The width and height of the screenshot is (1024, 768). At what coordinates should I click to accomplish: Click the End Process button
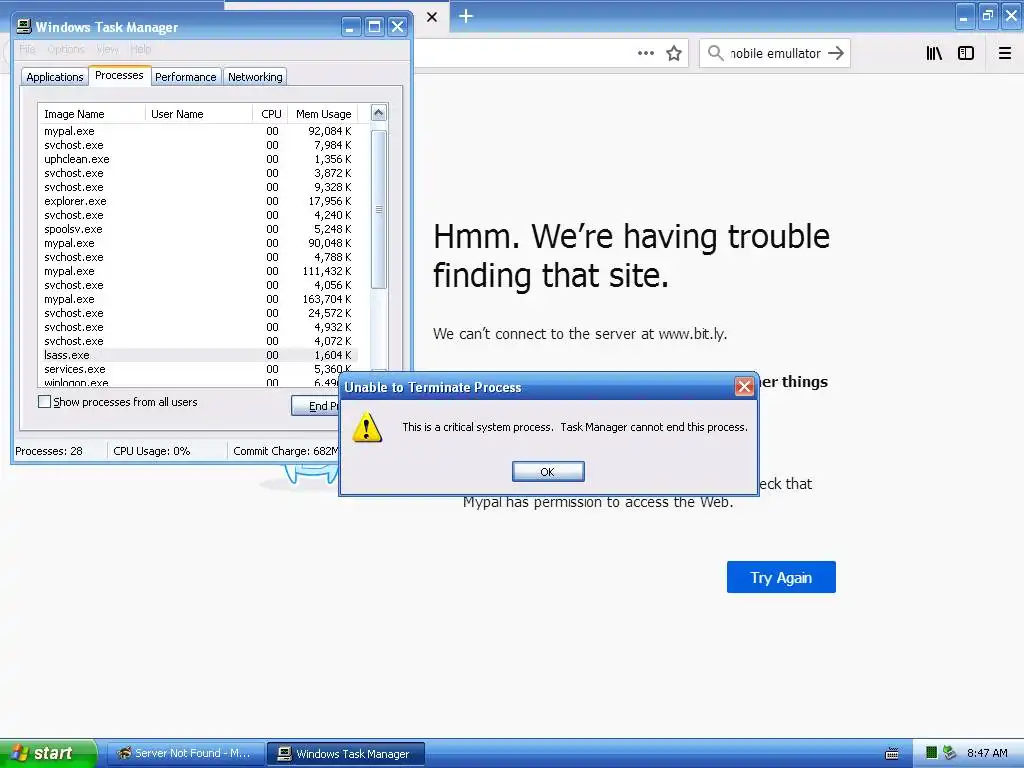pos(316,406)
